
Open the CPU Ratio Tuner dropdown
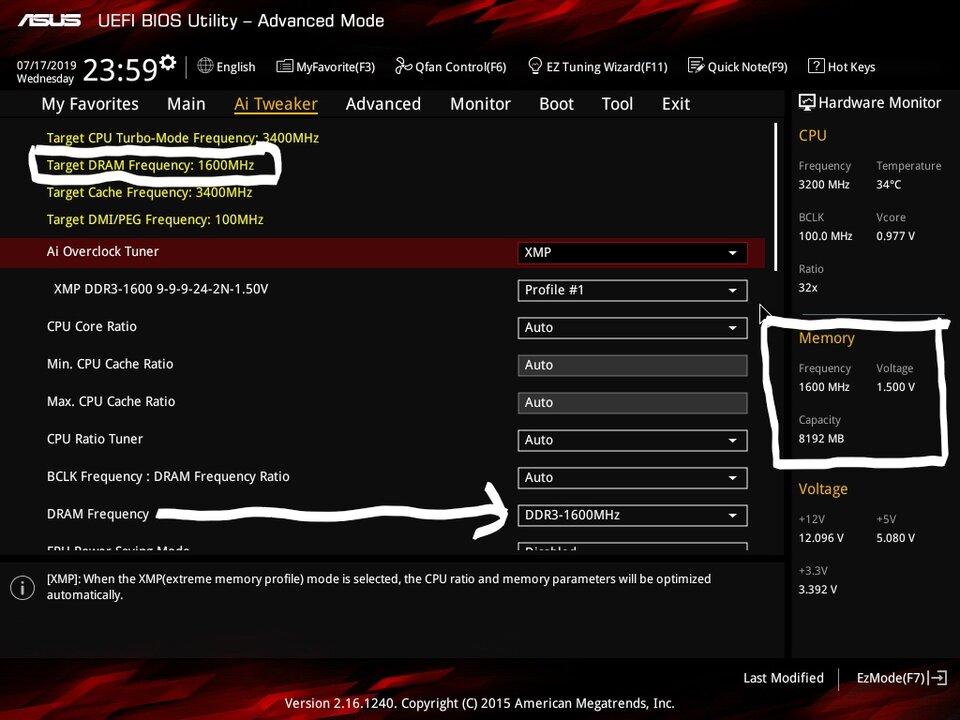[632, 440]
